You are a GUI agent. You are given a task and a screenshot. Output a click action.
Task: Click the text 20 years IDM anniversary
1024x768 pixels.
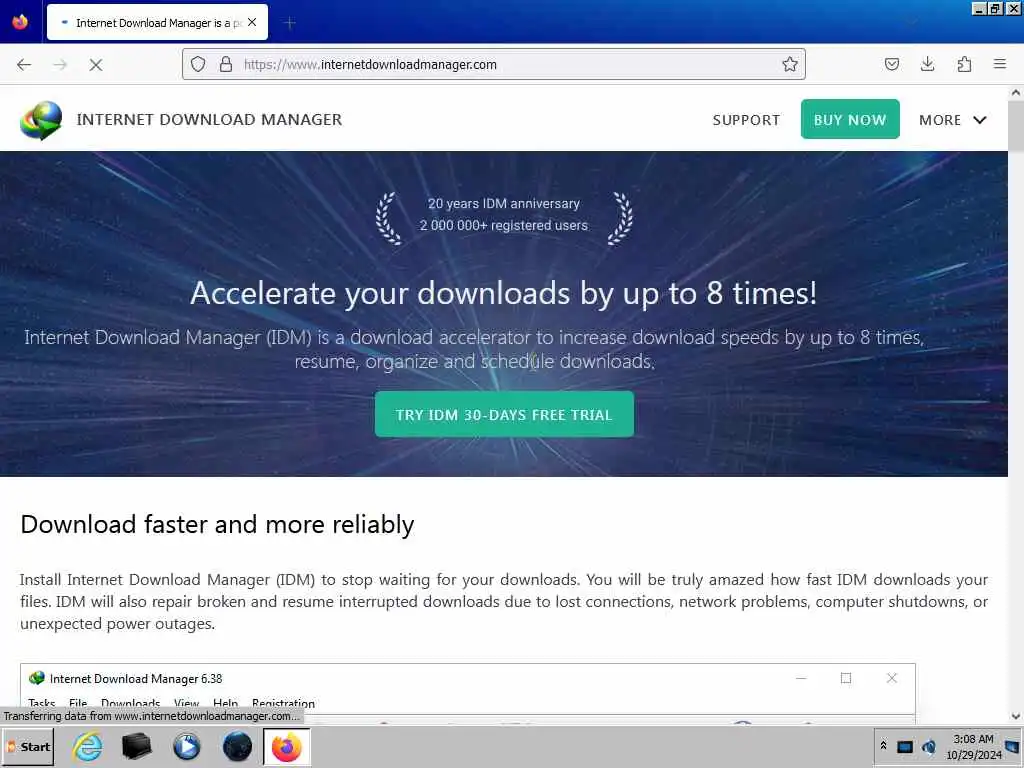click(504, 203)
